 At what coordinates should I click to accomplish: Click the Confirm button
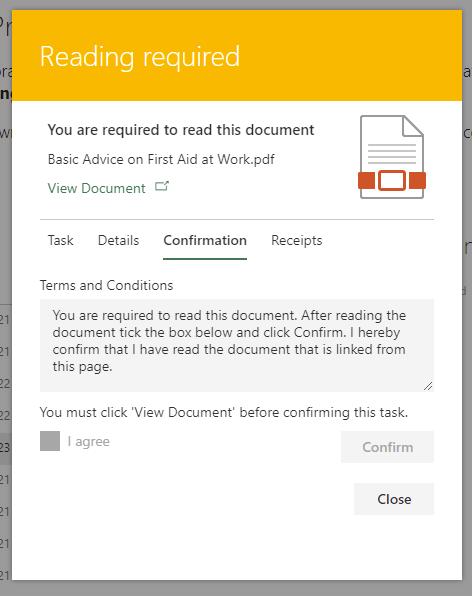387,447
